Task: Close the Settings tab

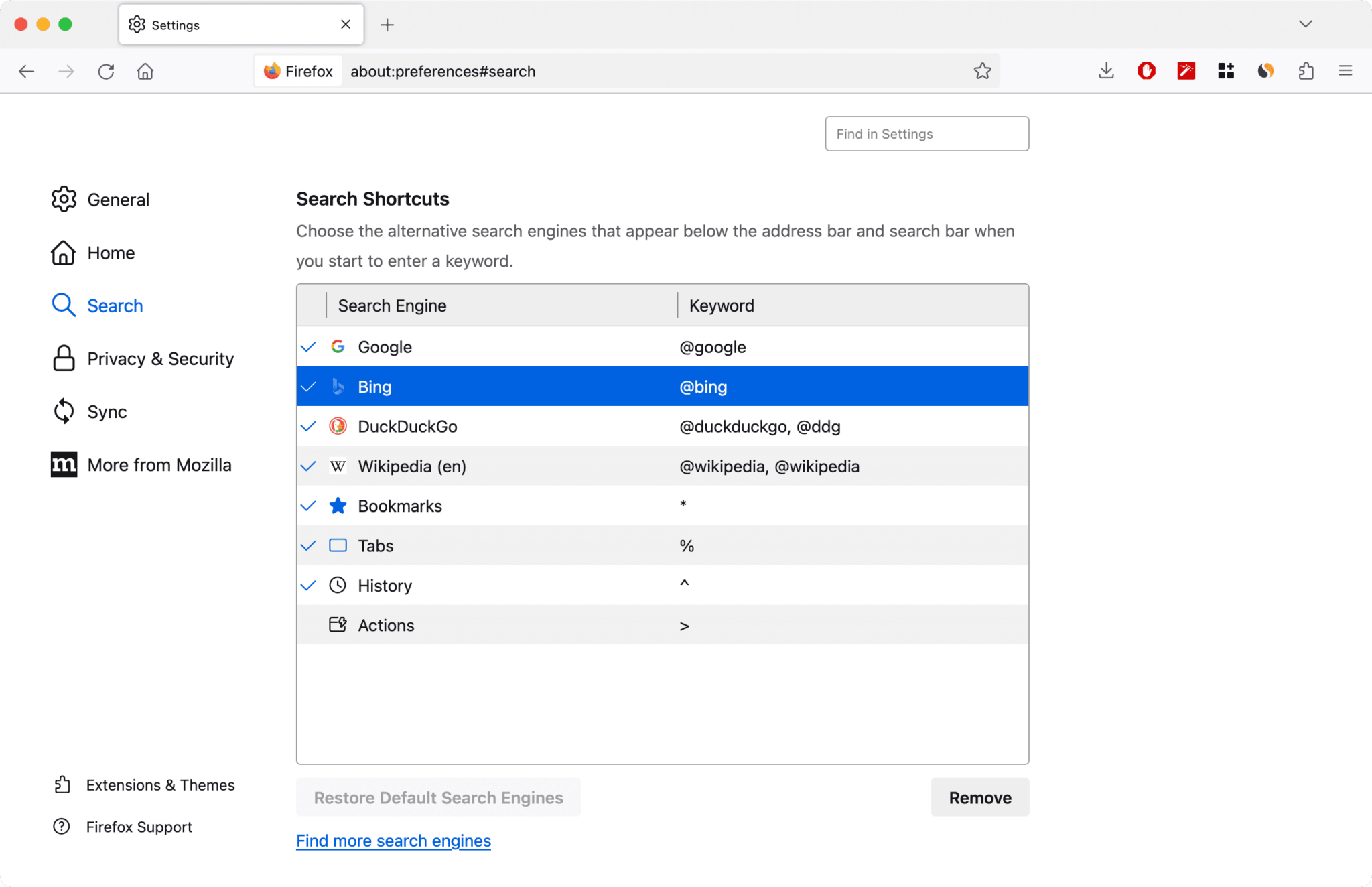Action: pyautogui.click(x=346, y=25)
